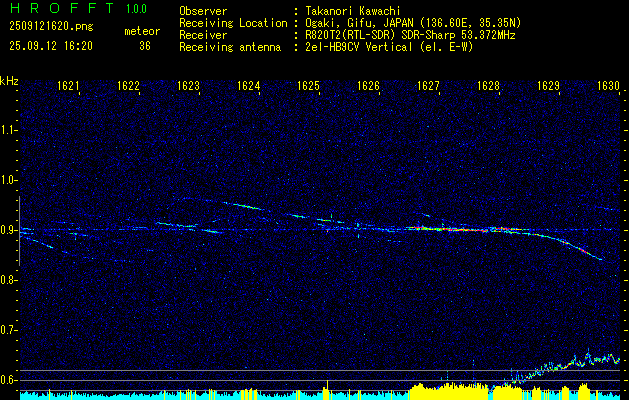The height and width of the screenshot is (400, 629).
Task: Select the filename 2509121620.png
Action: (x=51, y=27)
